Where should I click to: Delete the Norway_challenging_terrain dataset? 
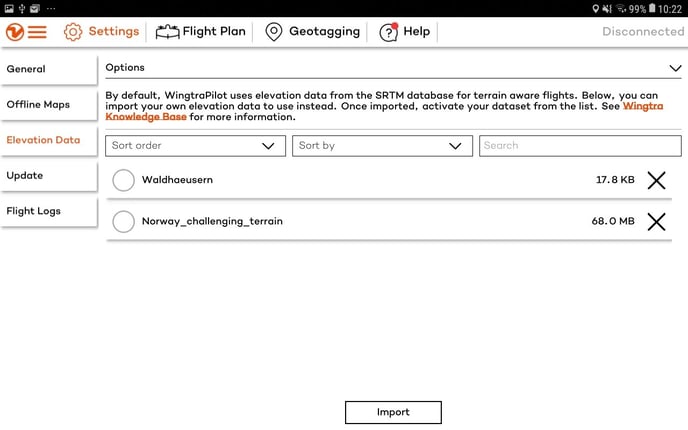[x=656, y=222]
